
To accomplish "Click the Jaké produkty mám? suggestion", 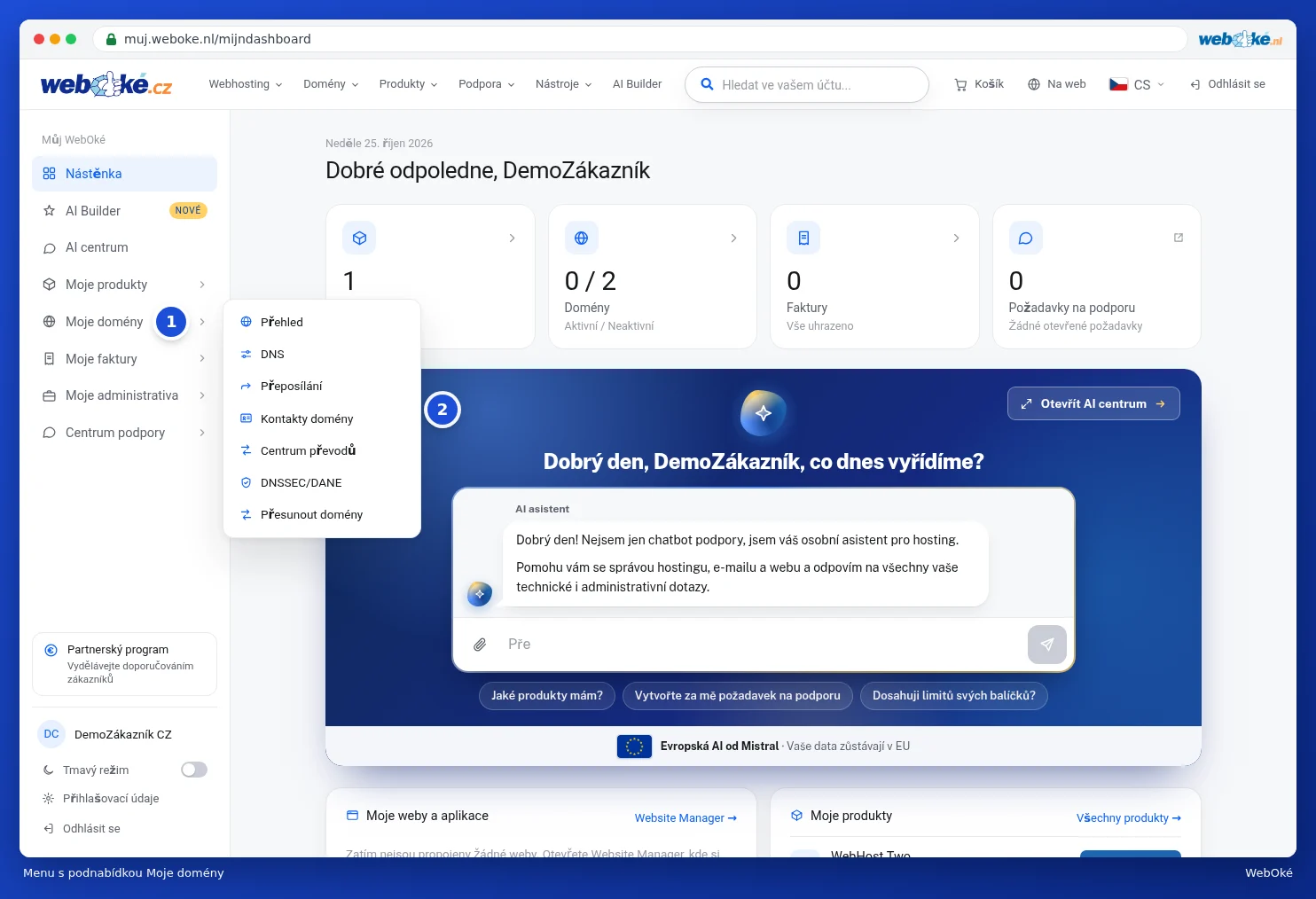I will tap(547, 696).
